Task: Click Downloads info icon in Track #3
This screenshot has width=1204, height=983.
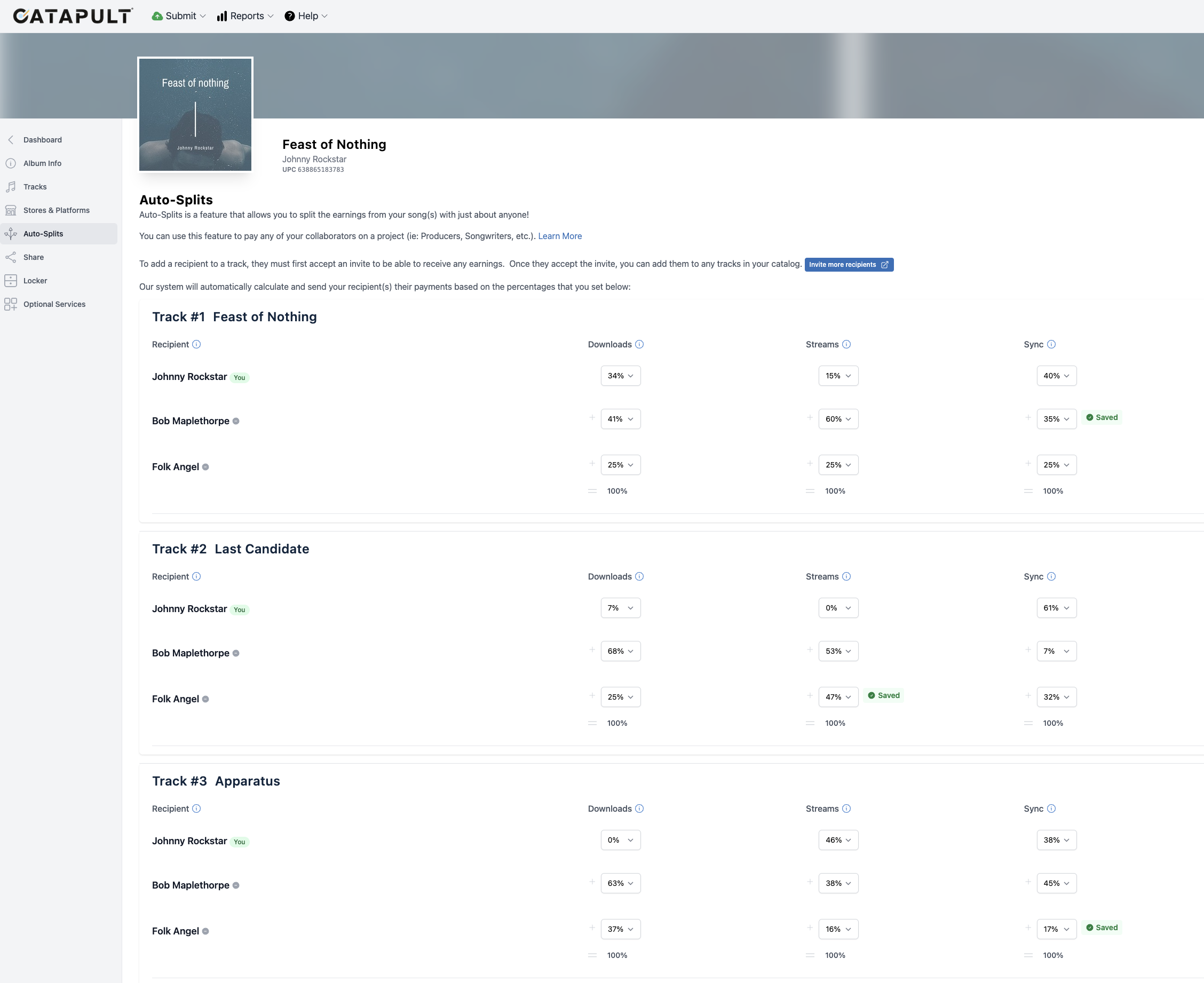Action: [639, 808]
